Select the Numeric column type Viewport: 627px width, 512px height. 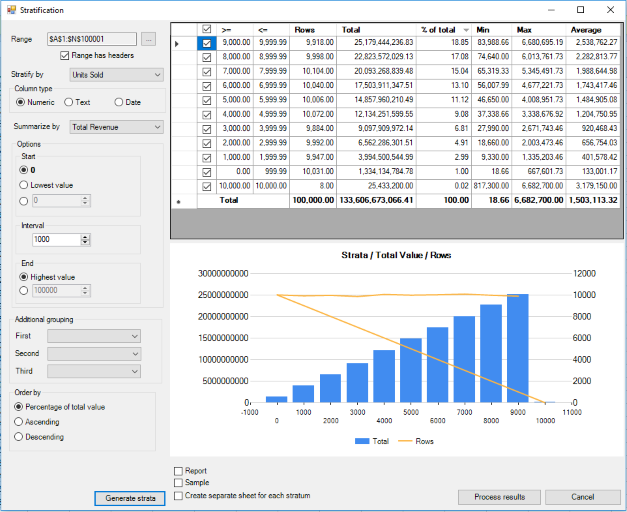(x=20, y=102)
